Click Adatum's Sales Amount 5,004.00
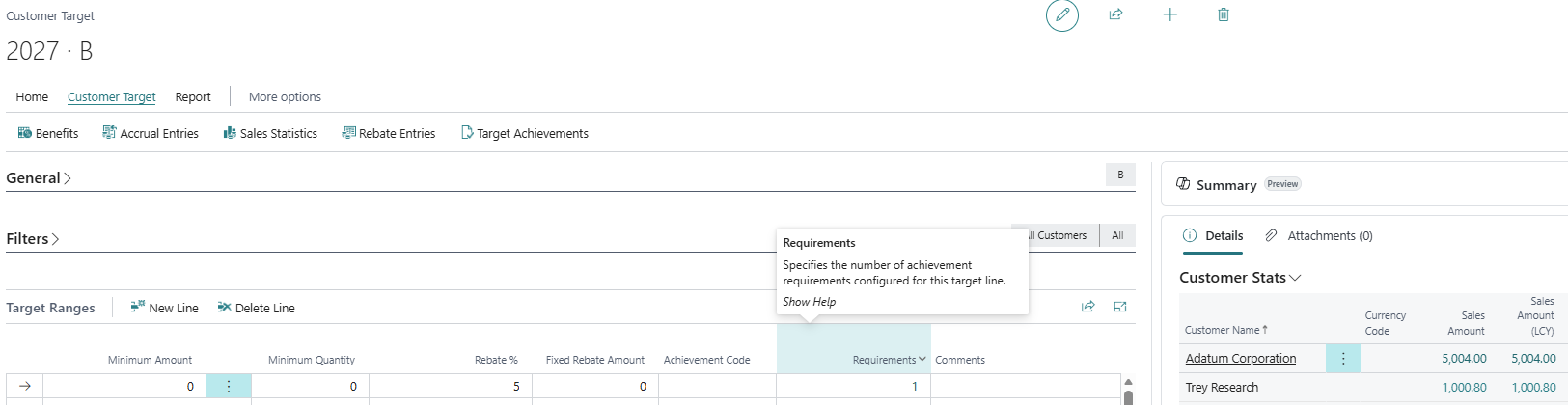This screenshot has height=405, width=1568. [1464, 358]
